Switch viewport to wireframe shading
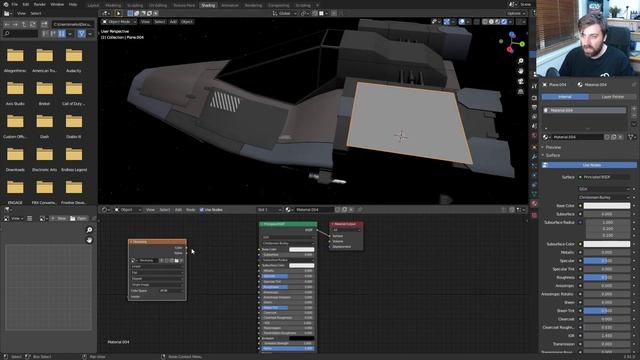This screenshot has width=640, height=360. [x=485, y=22]
